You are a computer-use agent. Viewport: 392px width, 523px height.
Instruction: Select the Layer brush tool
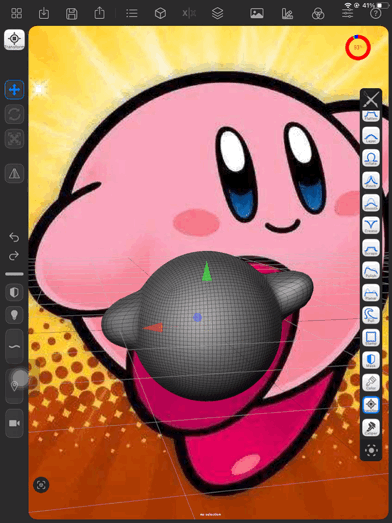371,135
